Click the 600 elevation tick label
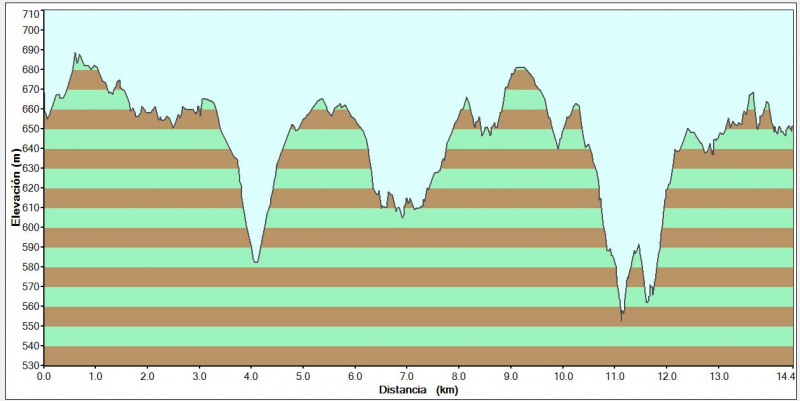The image size is (800, 401). point(31,228)
